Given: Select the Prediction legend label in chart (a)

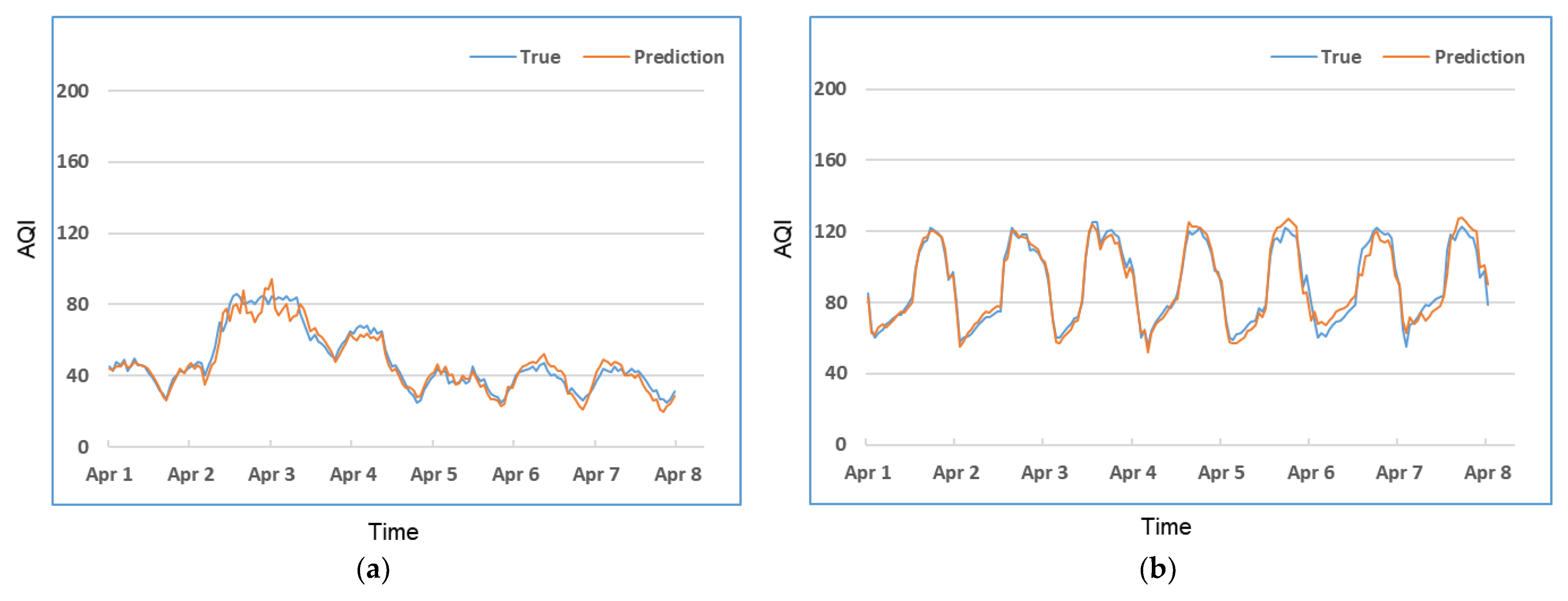Looking at the screenshot, I should (679, 57).
